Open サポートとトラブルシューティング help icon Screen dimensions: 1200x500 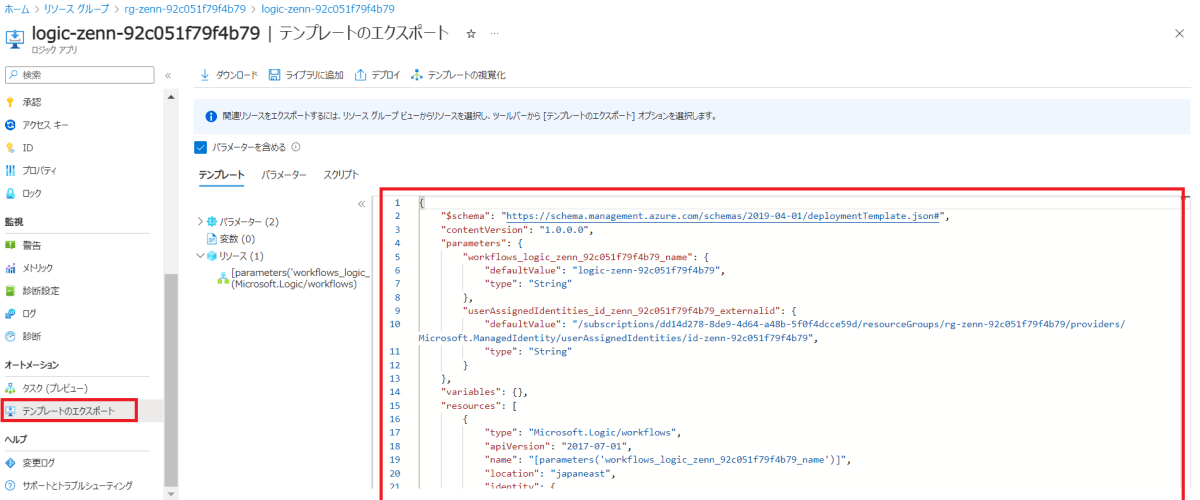(11, 486)
